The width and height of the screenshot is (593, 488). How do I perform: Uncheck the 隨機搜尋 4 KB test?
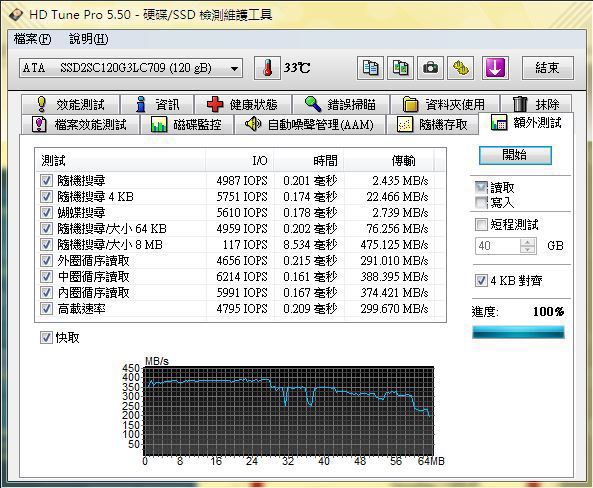(x=46, y=196)
